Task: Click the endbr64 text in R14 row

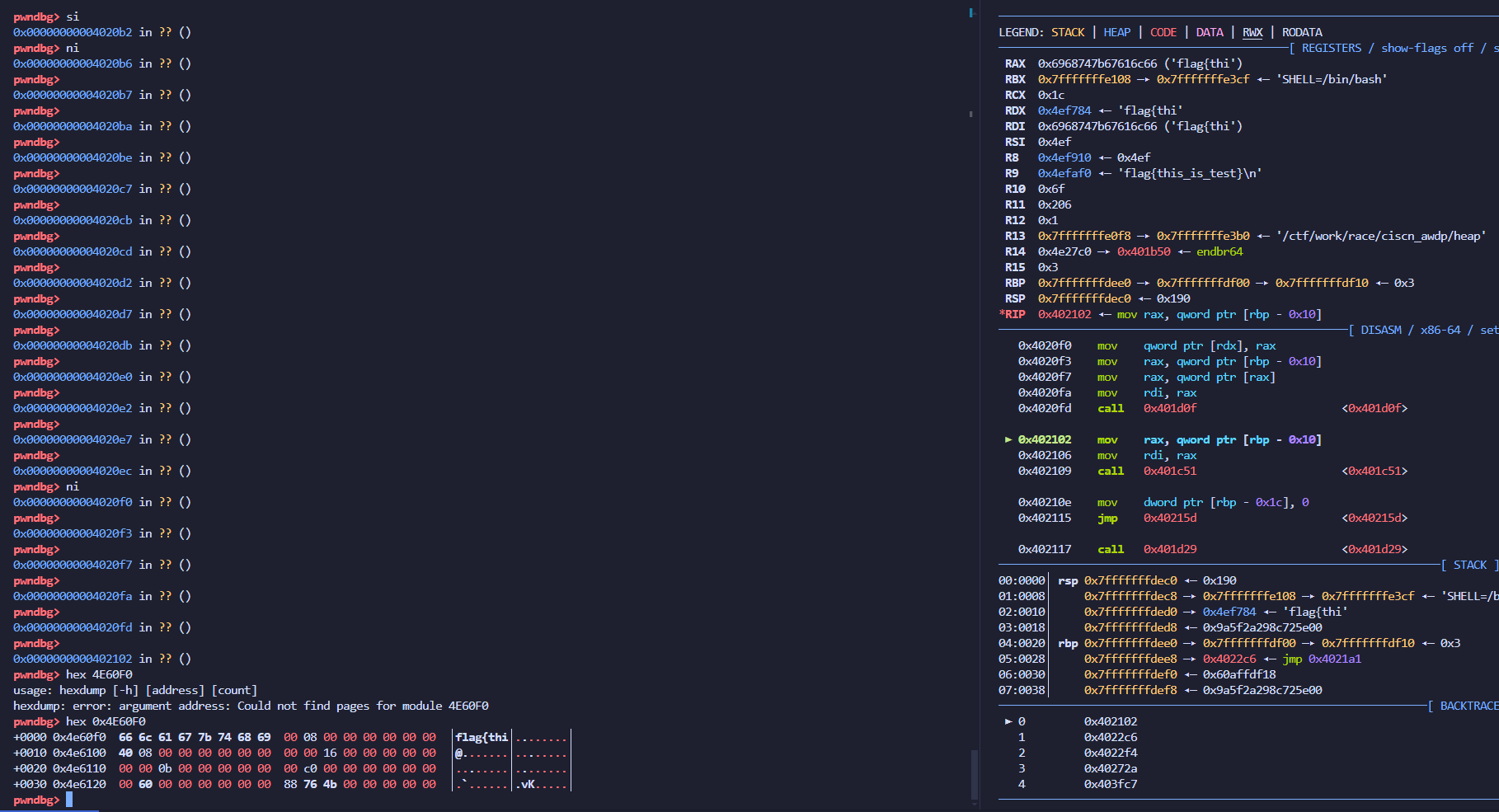Action: [1219, 251]
